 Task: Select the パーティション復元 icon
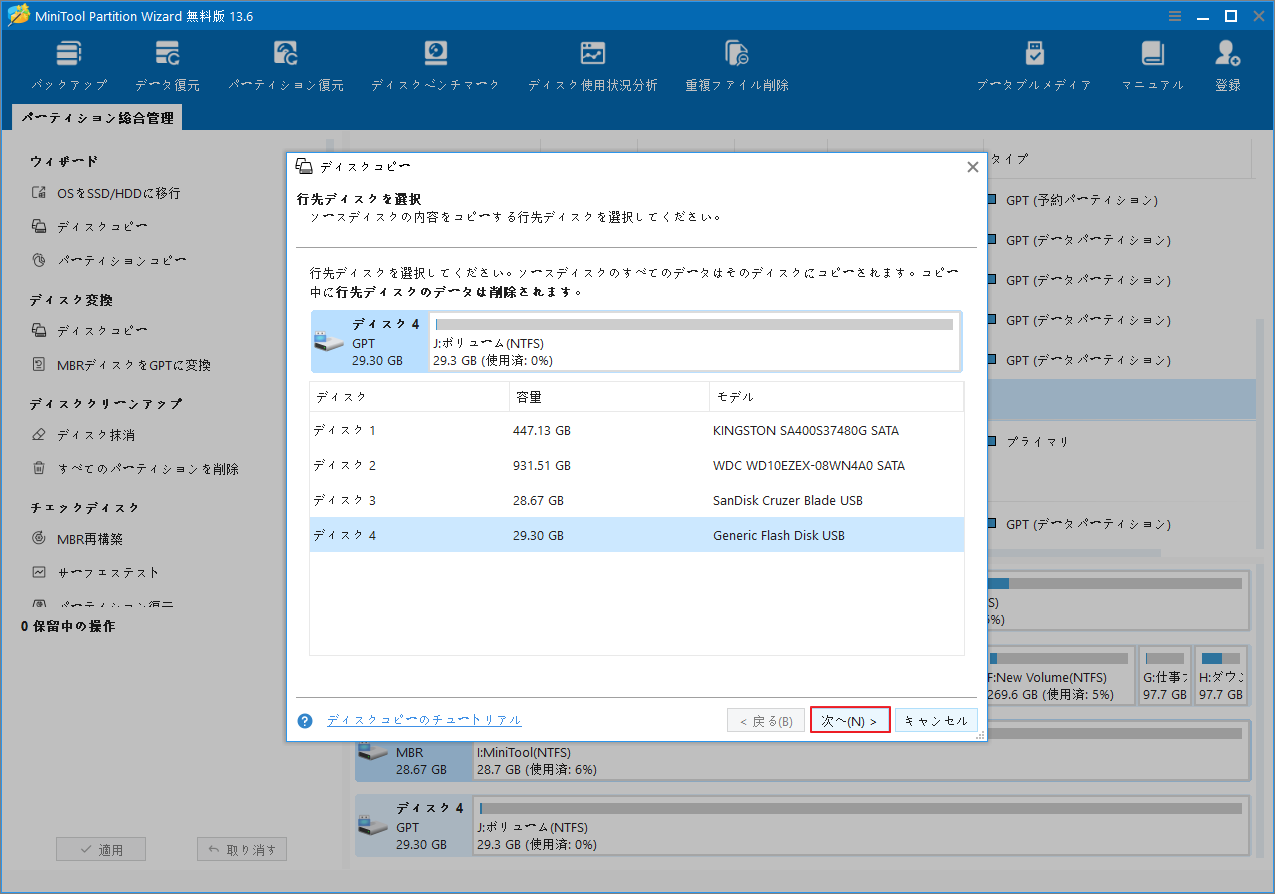point(284,62)
